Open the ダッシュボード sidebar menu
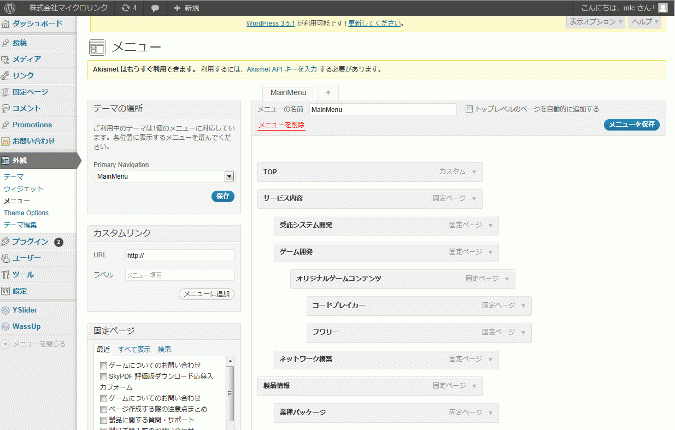 [36, 22]
